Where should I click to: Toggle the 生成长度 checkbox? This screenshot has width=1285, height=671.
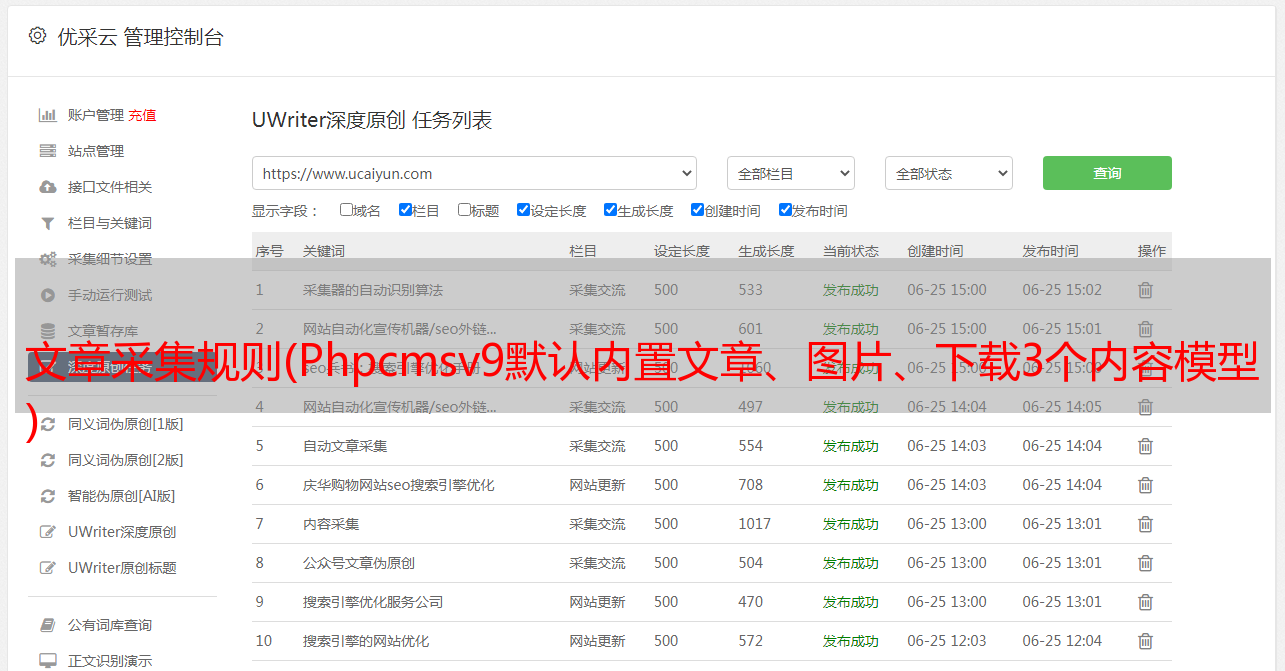click(610, 210)
